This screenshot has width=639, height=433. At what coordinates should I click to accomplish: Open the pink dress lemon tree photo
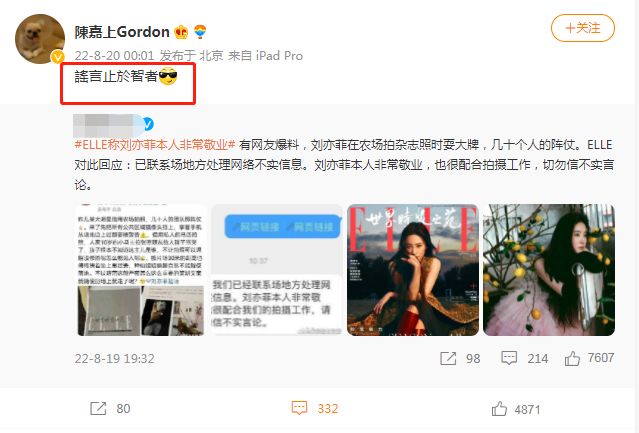pyautogui.click(x=549, y=270)
